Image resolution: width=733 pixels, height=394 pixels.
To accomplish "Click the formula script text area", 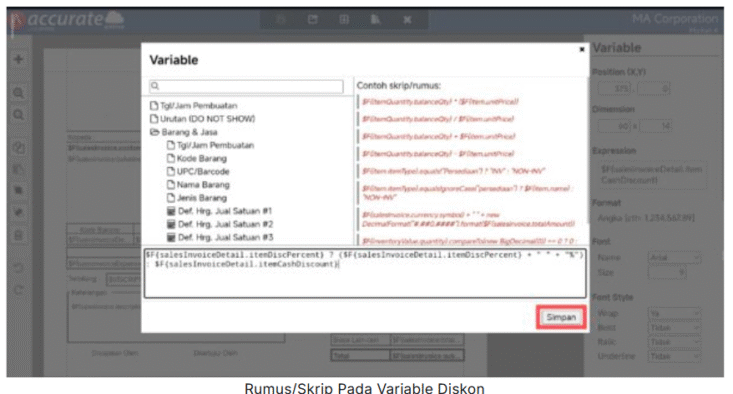I will (365, 273).
